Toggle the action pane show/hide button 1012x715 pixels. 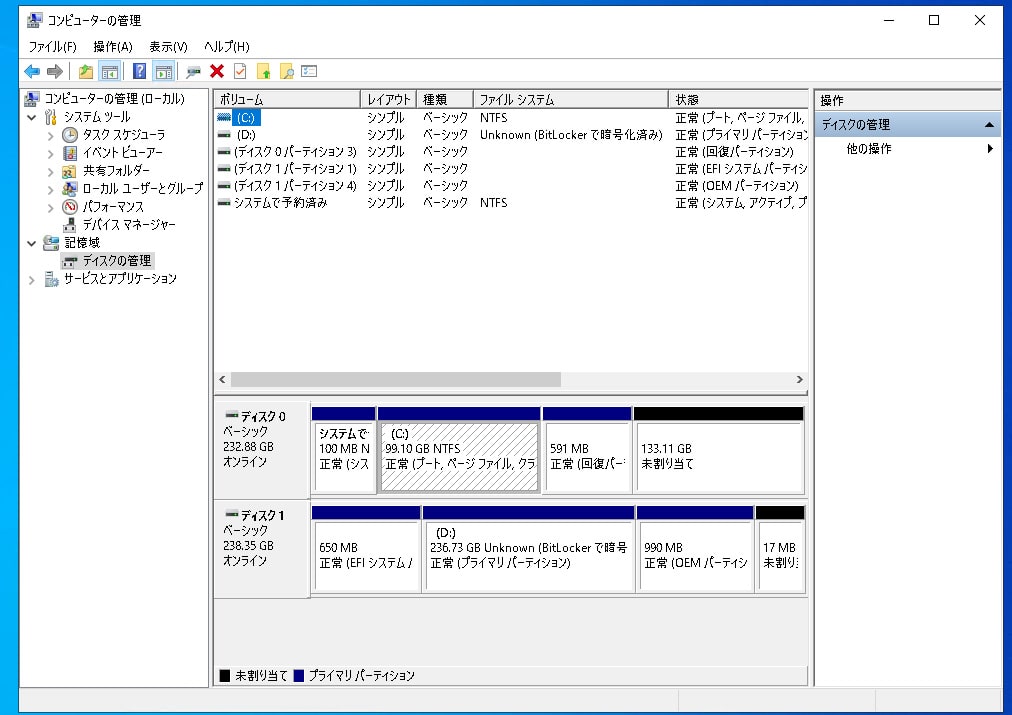tap(163, 71)
